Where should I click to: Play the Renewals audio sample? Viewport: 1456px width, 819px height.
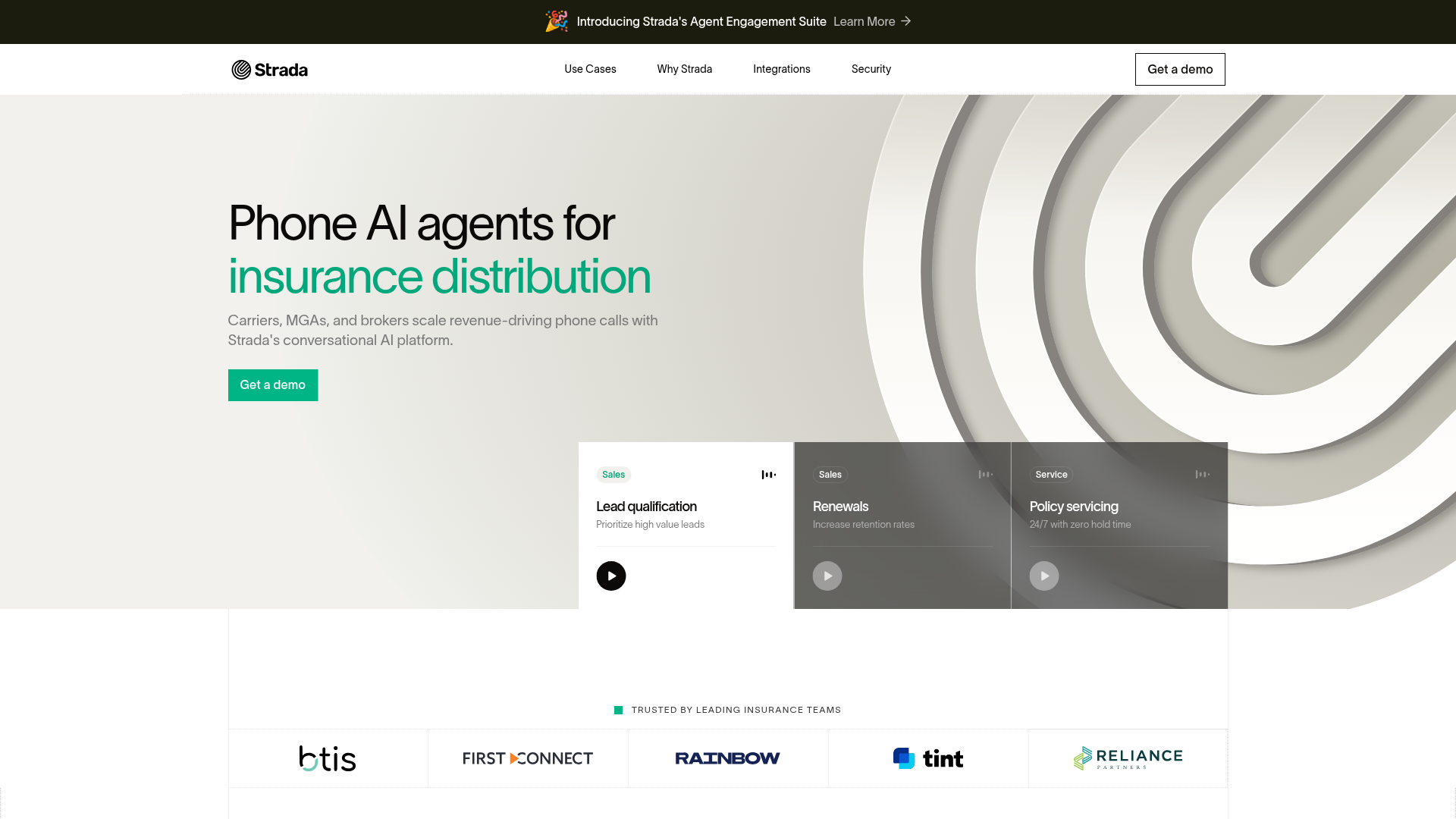pyautogui.click(x=827, y=576)
